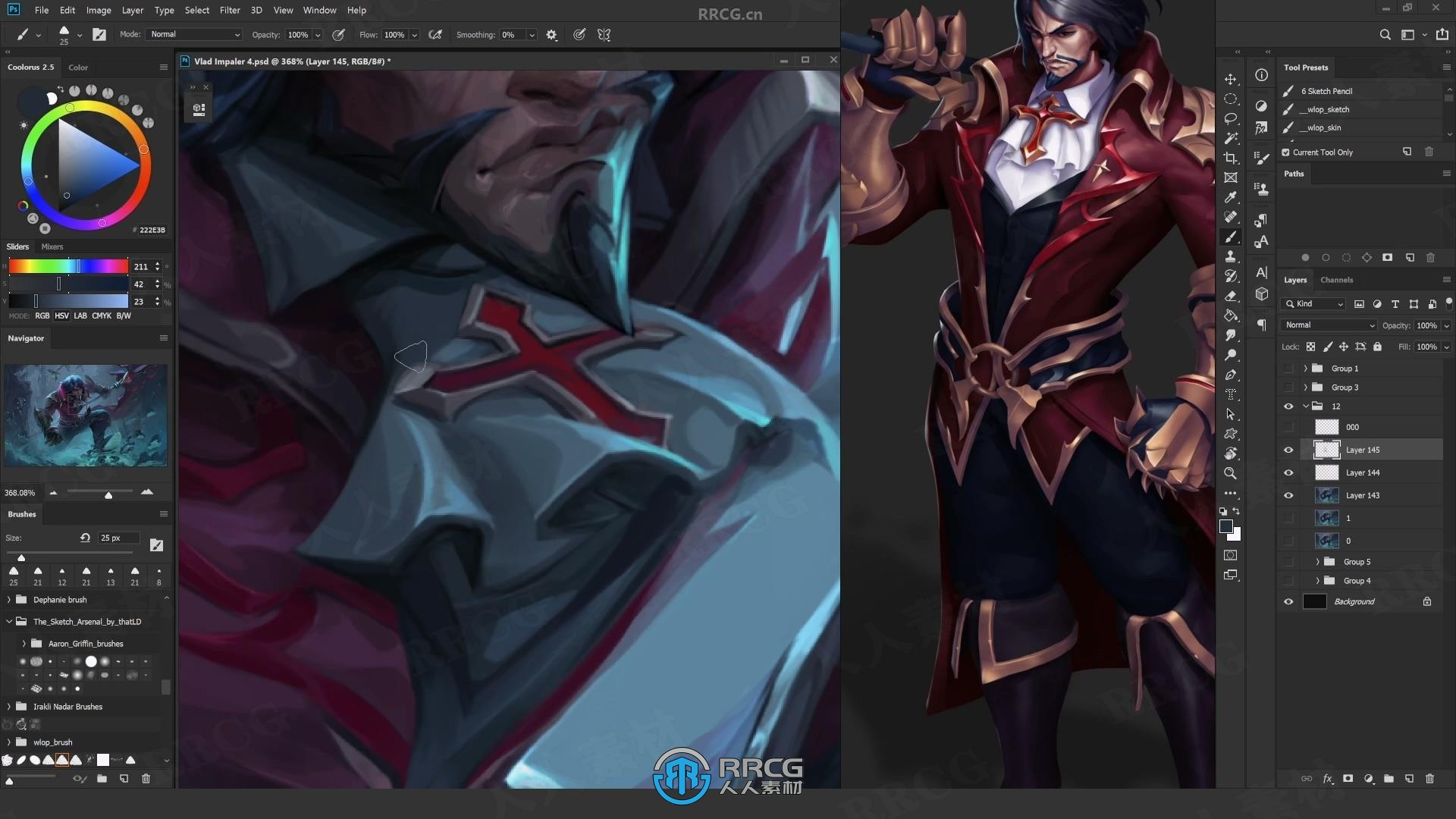The image size is (1456, 819).
Task: Open the Filter menu
Action: [230, 10]
